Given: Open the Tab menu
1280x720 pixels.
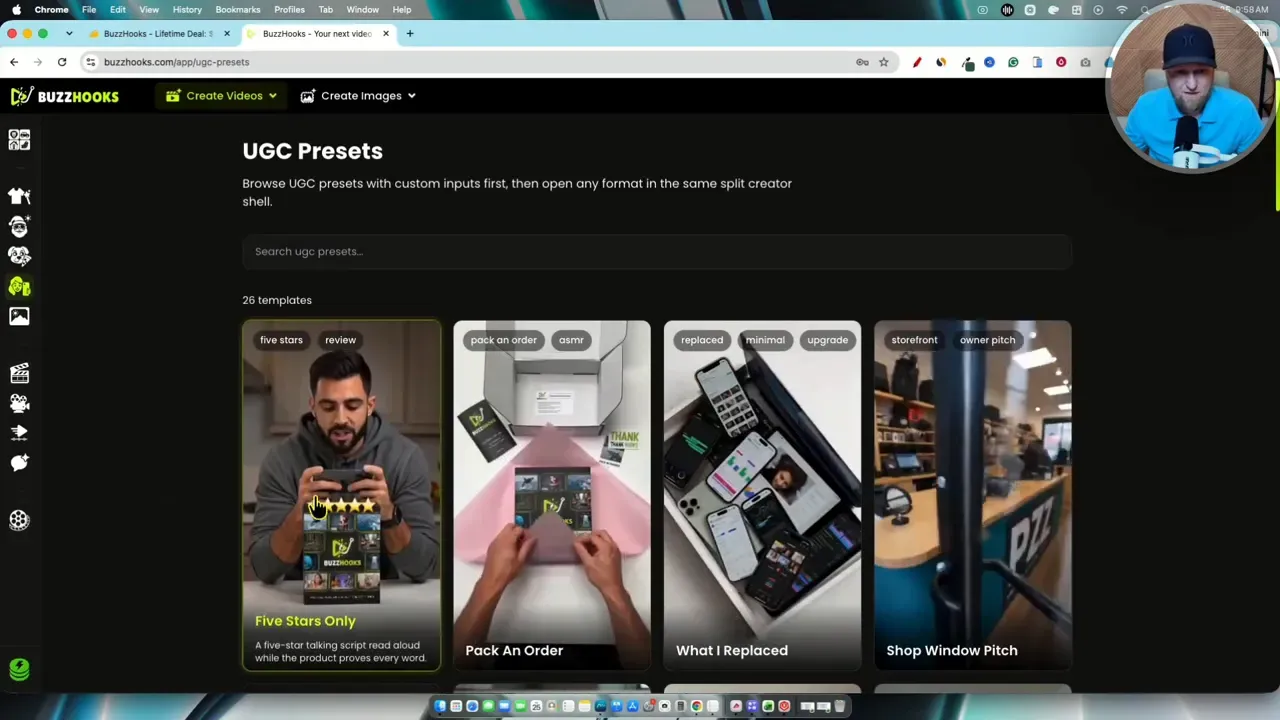Looking at the screenshot, I should click(x=326, y=9).
